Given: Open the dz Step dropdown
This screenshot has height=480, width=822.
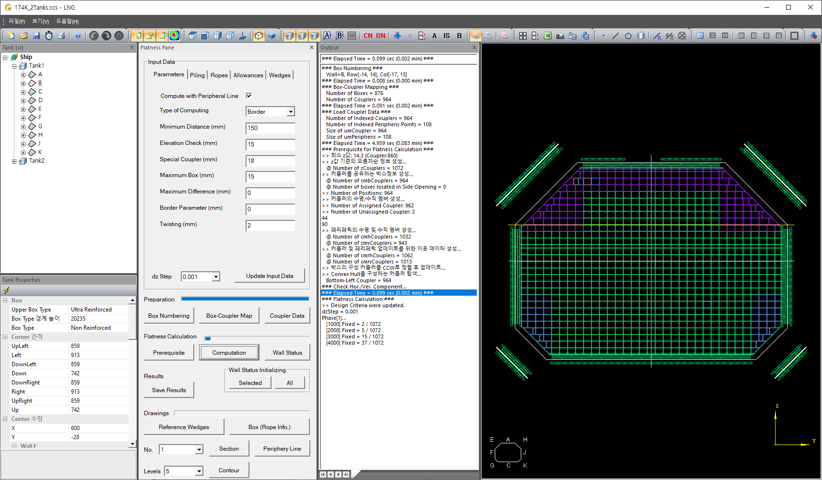Looking at the screenshot, I should [215, 277].
